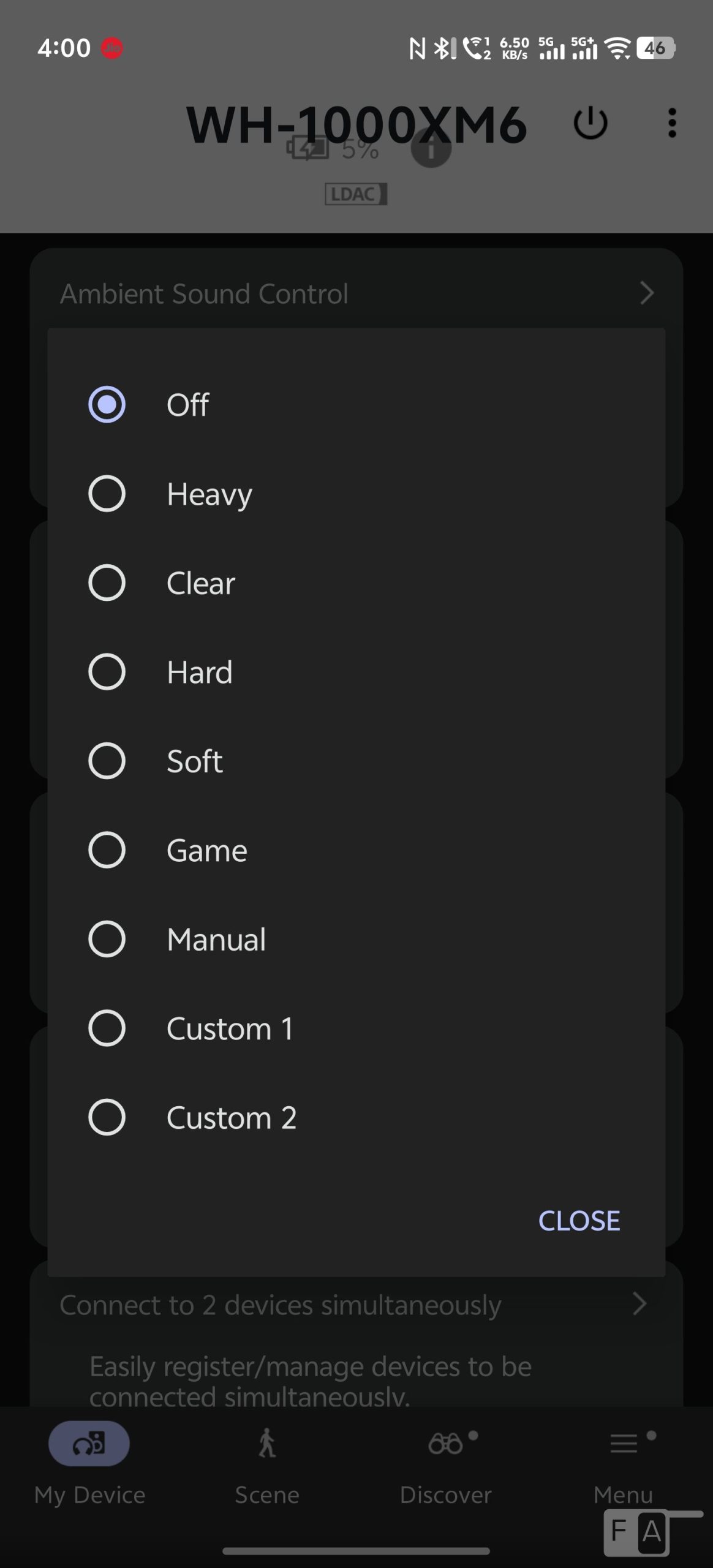Select the Heavy radio option
This screenshot has width=713, height=1568.
coord(107,494)
